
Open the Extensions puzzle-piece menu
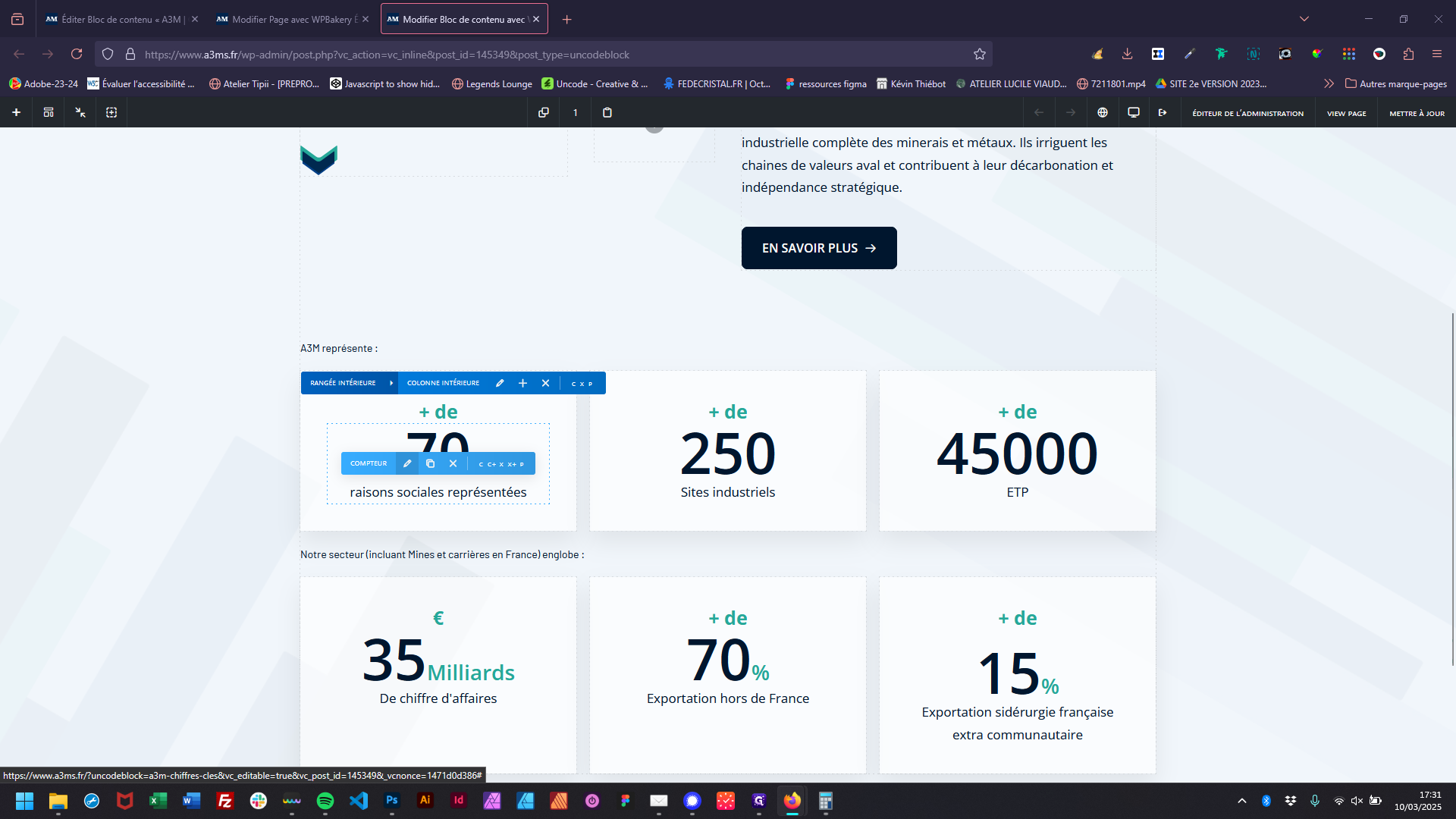tap(1408, 54)
